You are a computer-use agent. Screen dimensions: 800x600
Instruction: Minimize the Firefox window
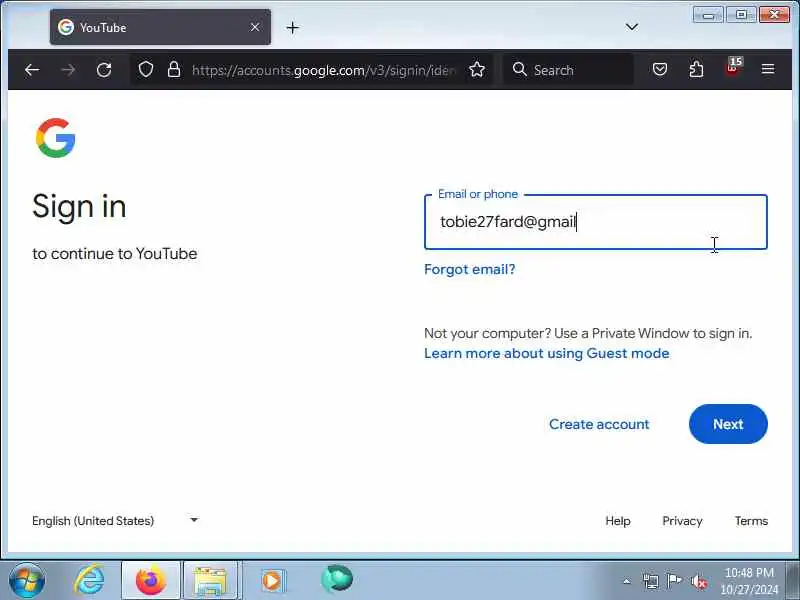[708, 15]
